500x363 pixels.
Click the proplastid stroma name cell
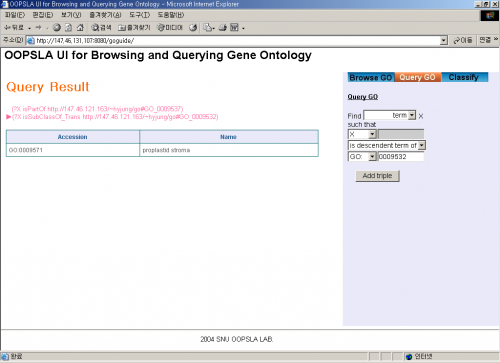pyautogui.click(x=229, y=150)
